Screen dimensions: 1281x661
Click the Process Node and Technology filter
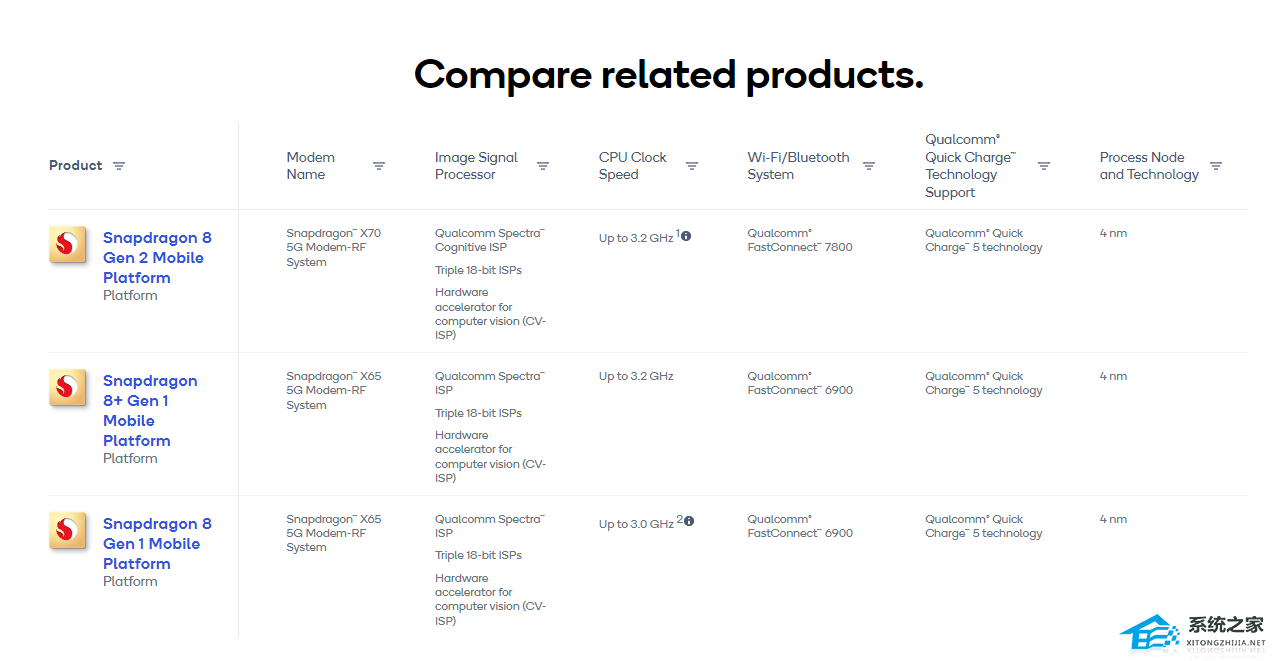tap(1216, 166)
